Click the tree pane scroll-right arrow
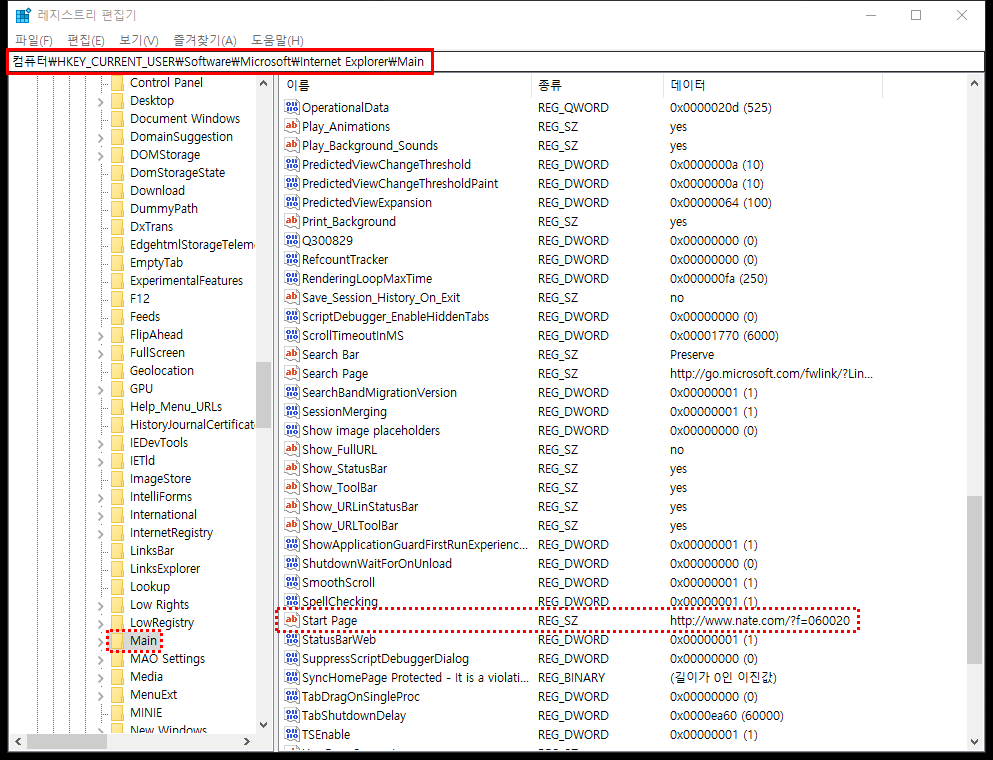The height and width of the screenshot is (760, 993). point(247,741)
